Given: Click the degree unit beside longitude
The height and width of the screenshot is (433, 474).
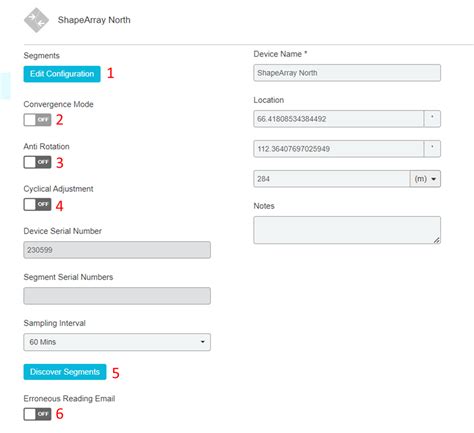Looking at the screenshot, I should 432,149.
